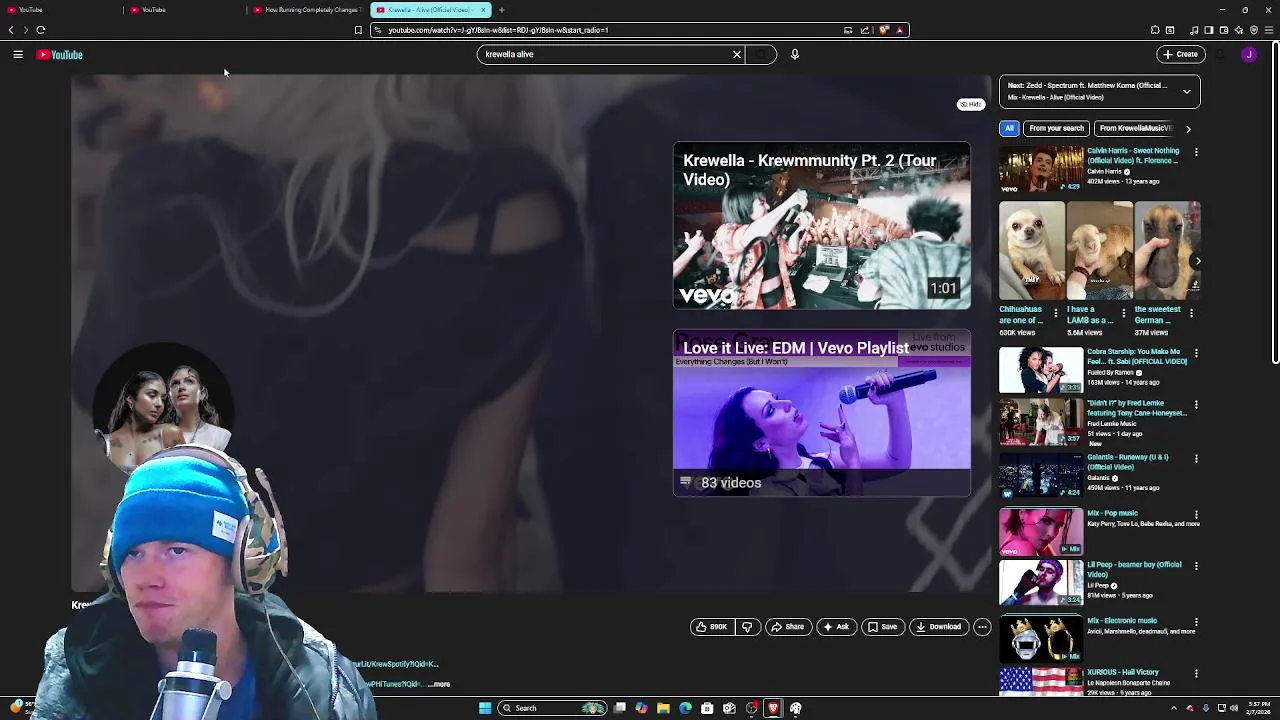Select the From your search chip
This screenshot has width=1280, height=720.
pyautogui.click(x=1056, y=128)
